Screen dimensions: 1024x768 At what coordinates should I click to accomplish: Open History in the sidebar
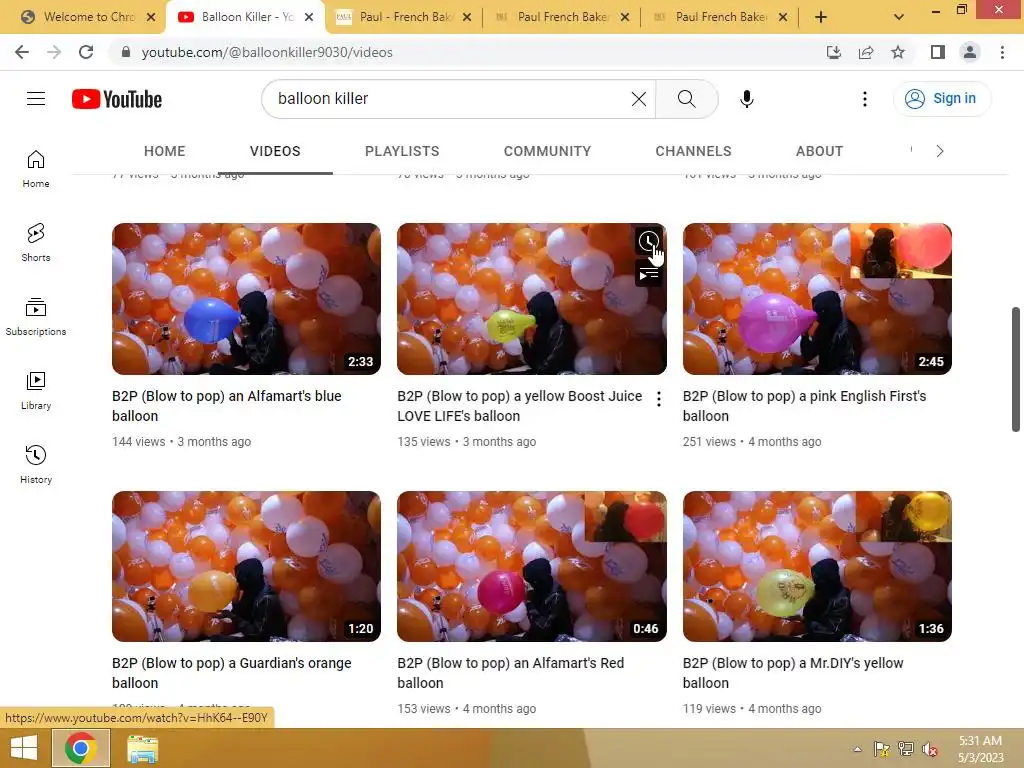36,464
